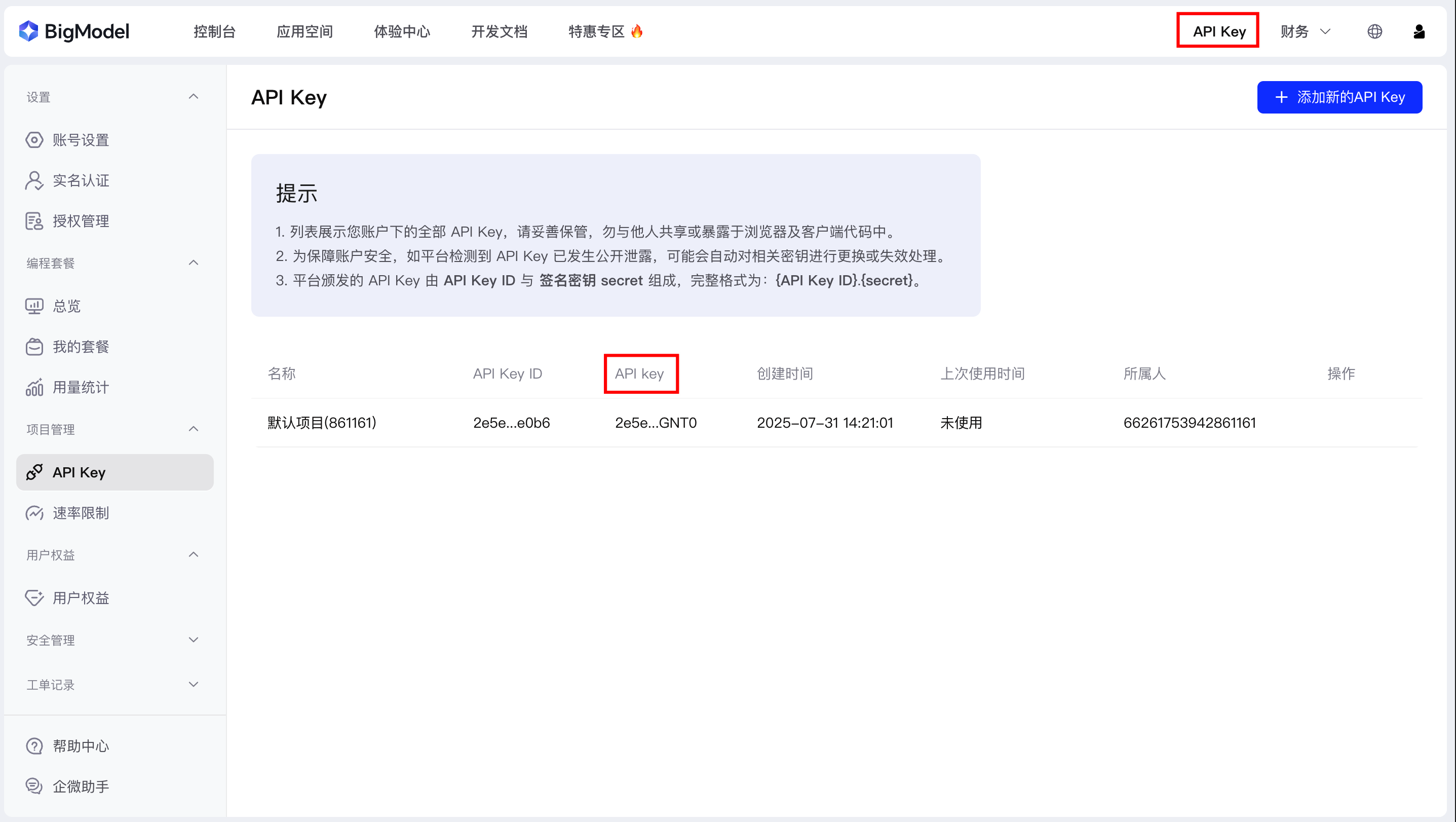Select the 默认项目(861161) API Key row
The image size is (1456, 822).
coord(321,422)
